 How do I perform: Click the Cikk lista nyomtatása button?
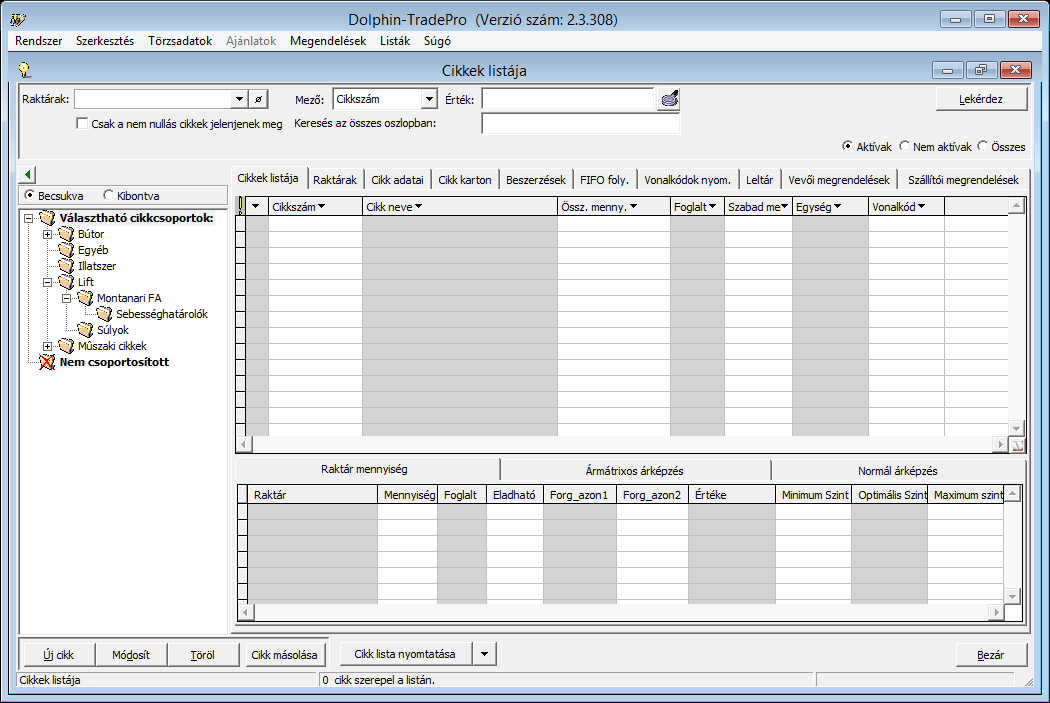(405, 654)
